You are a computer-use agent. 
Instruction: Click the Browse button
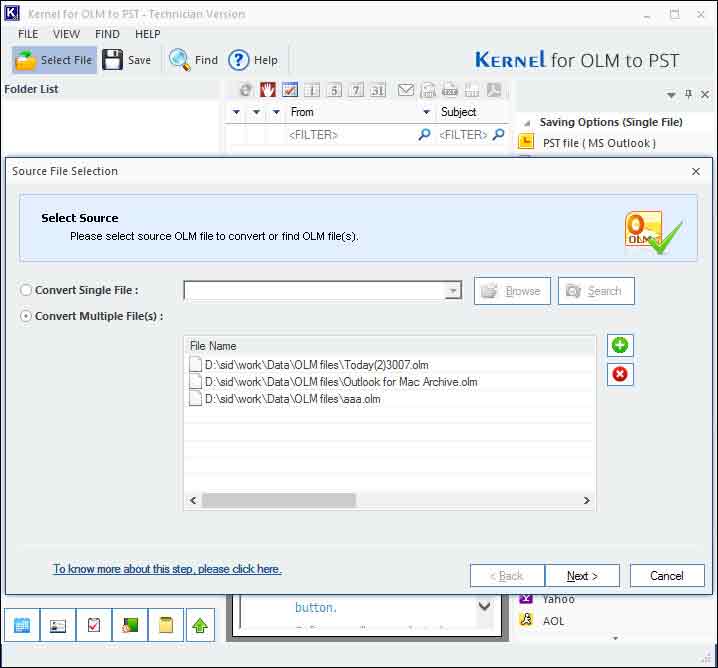click(512, 291)
